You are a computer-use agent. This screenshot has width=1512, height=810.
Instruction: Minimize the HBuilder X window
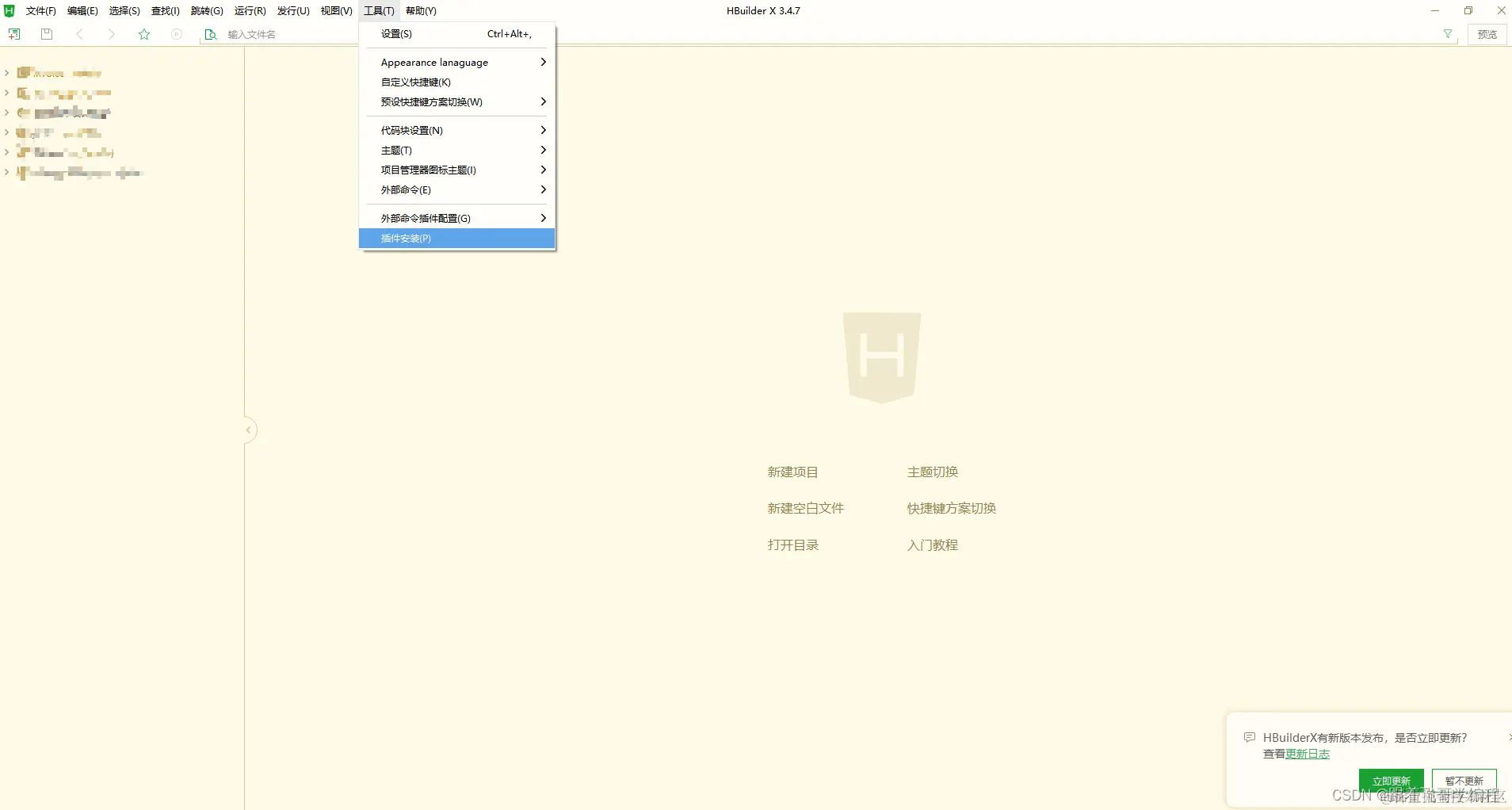(x=1435, y=10)
